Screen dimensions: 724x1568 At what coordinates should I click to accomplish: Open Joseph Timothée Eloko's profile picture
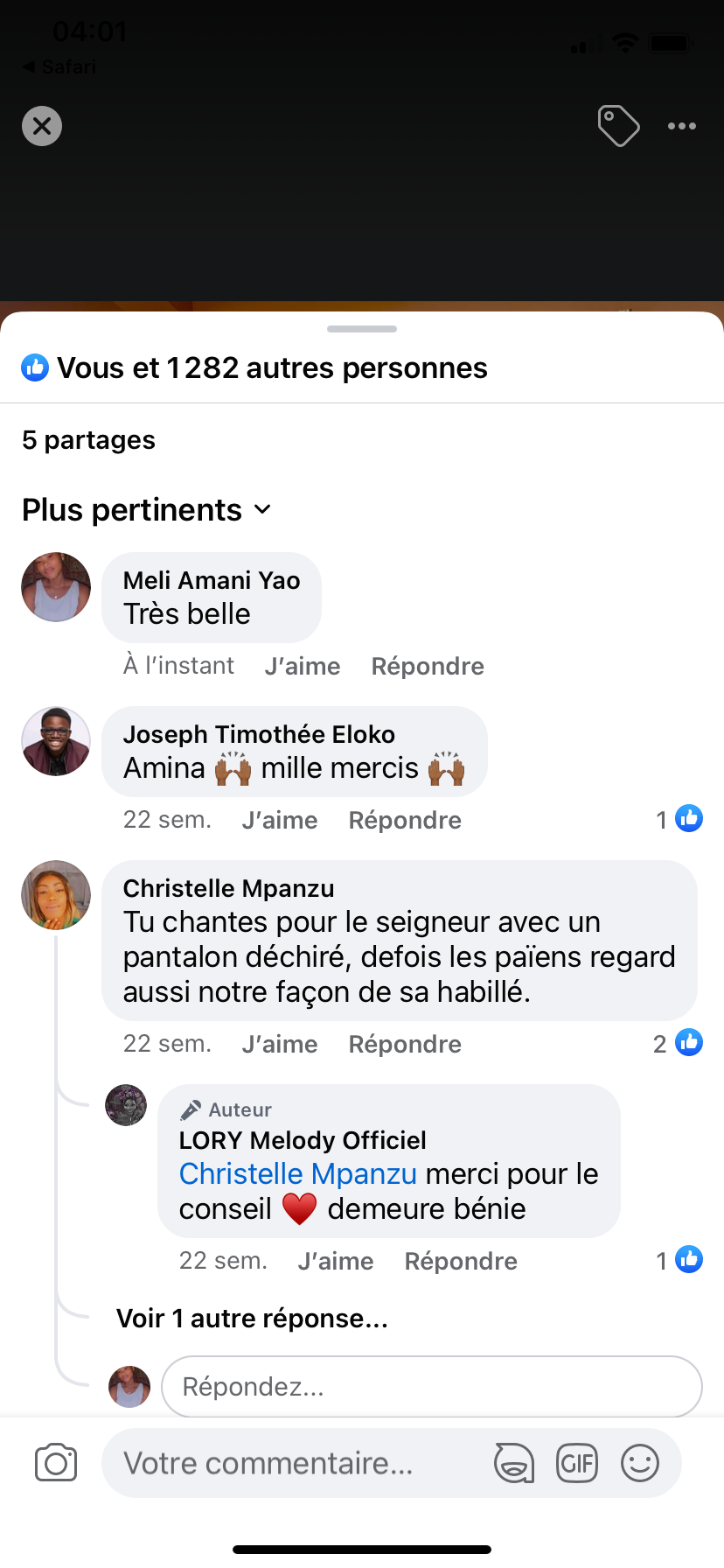tap(56, 742)
